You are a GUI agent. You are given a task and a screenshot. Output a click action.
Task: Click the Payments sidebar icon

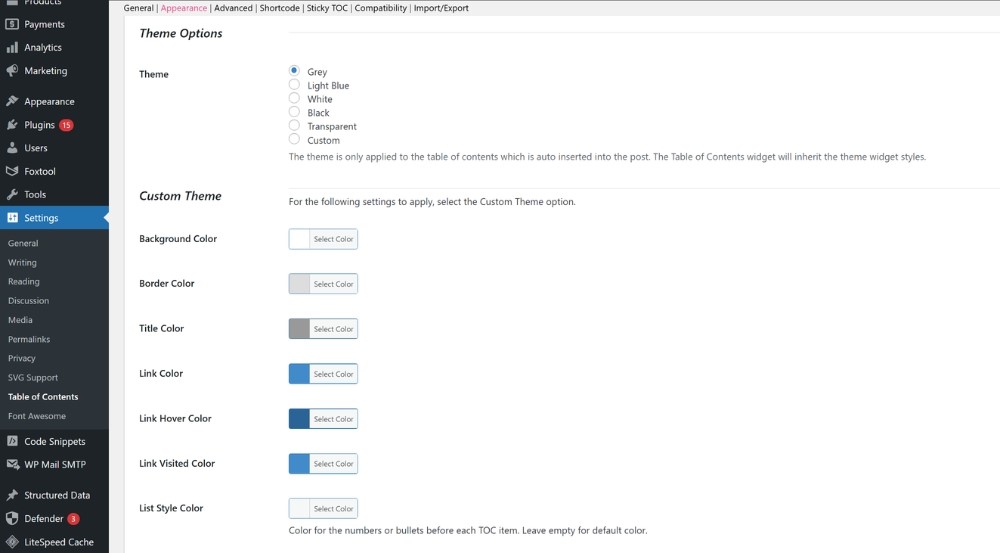[x=12, y=24]
